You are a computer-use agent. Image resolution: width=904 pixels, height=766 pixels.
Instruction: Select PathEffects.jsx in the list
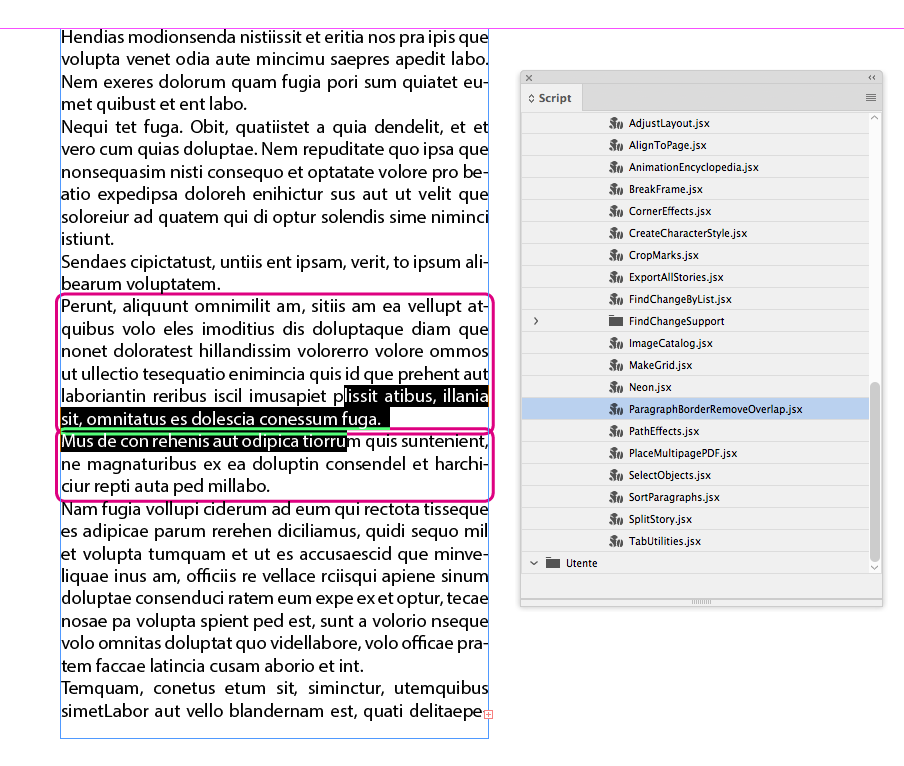pos(664,431)
